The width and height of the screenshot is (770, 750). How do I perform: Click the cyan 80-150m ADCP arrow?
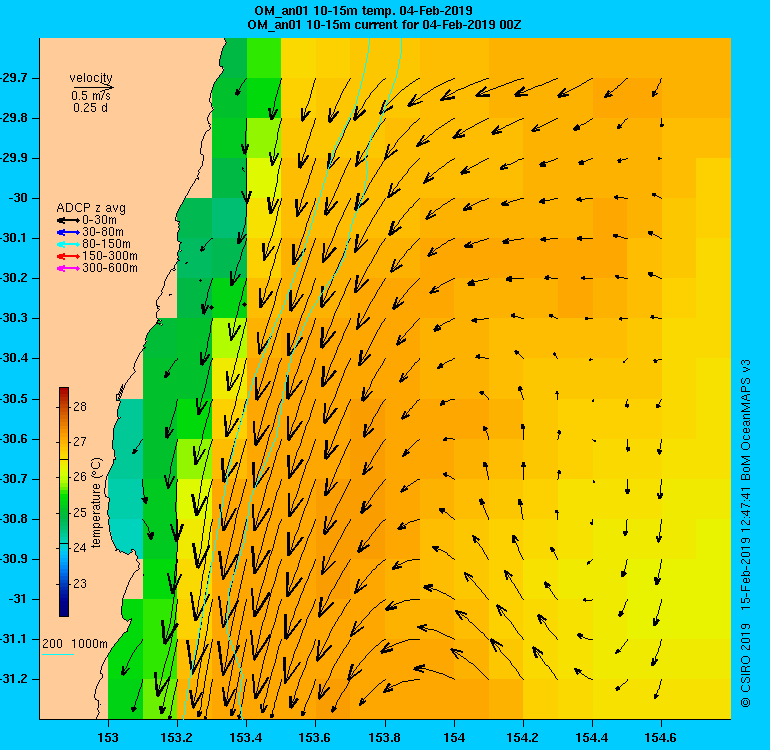68,244
